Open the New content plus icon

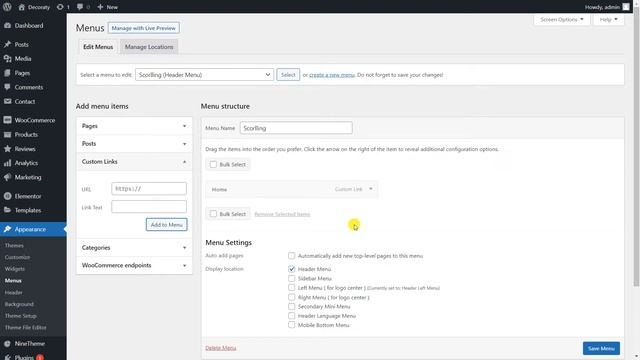coord(100,7)
